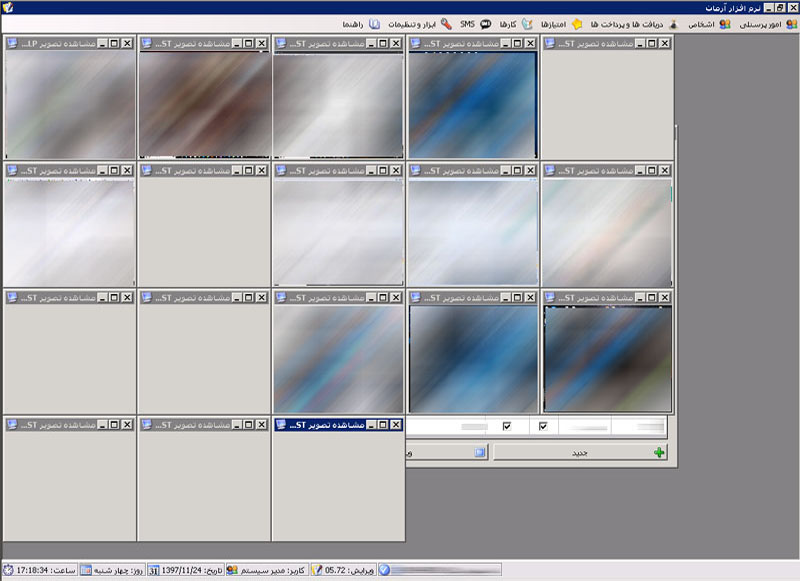Maximize the مشاهده تصویر LP window
Screen dimensions: 800x581
114,43
